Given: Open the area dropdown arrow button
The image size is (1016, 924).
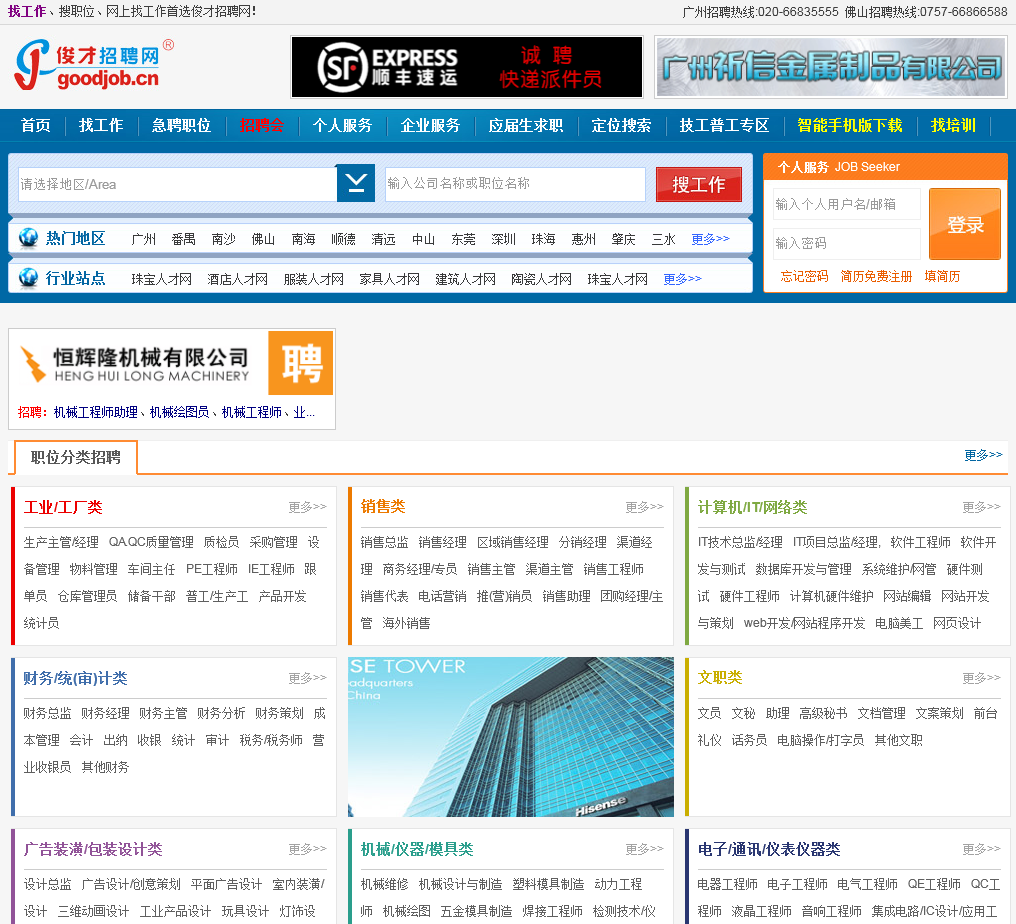Looking at the screenshot, I should point(356,183).
